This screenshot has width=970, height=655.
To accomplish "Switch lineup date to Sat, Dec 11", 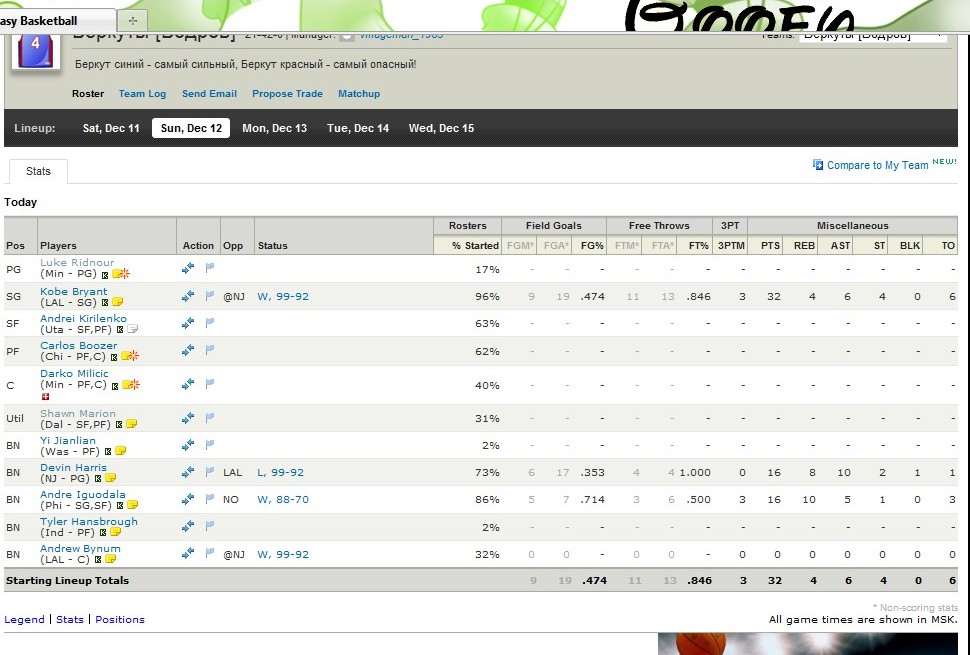I will point(111,128).
